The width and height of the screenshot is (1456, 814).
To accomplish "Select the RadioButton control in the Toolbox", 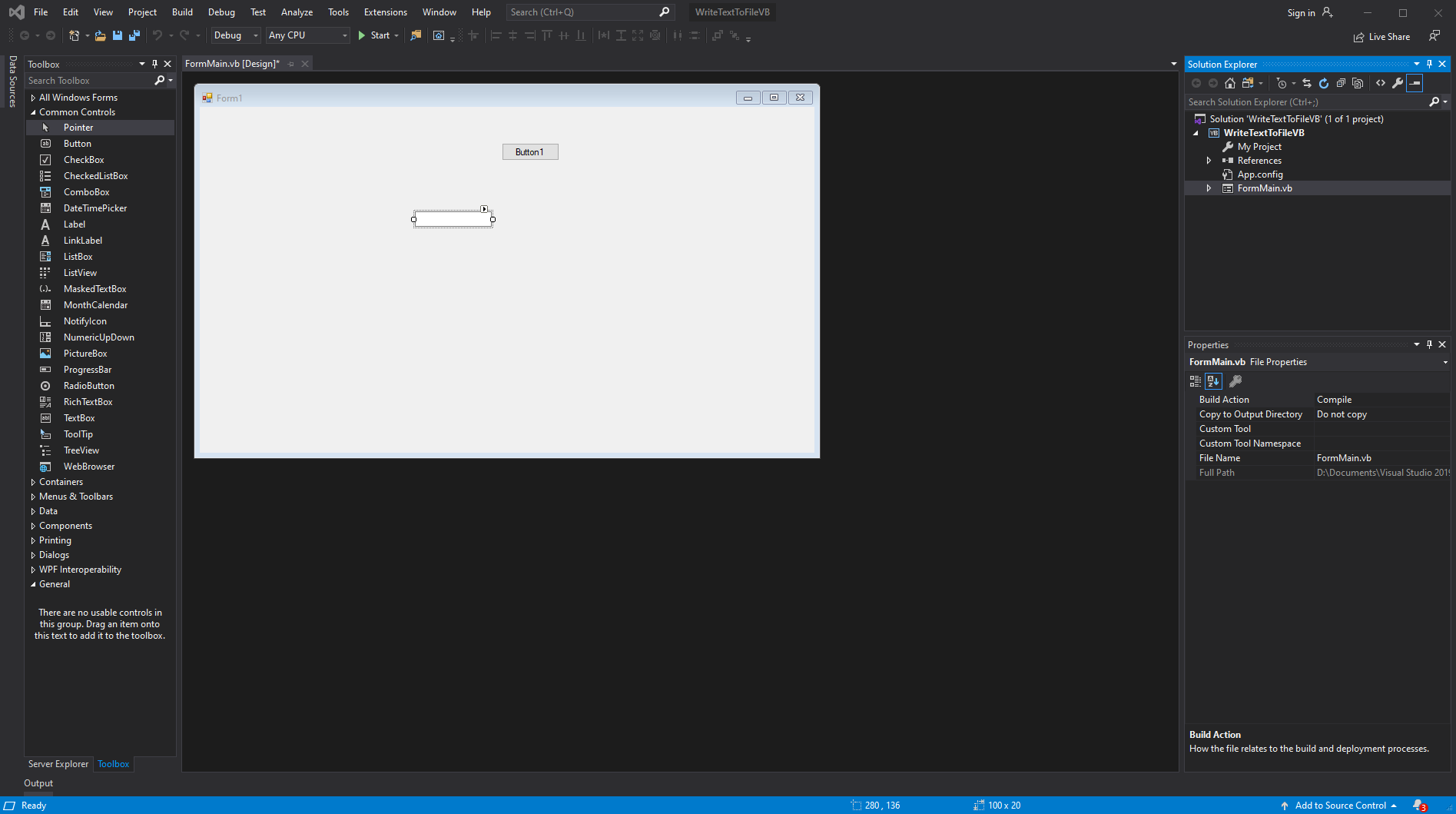I will click(88, 385).
